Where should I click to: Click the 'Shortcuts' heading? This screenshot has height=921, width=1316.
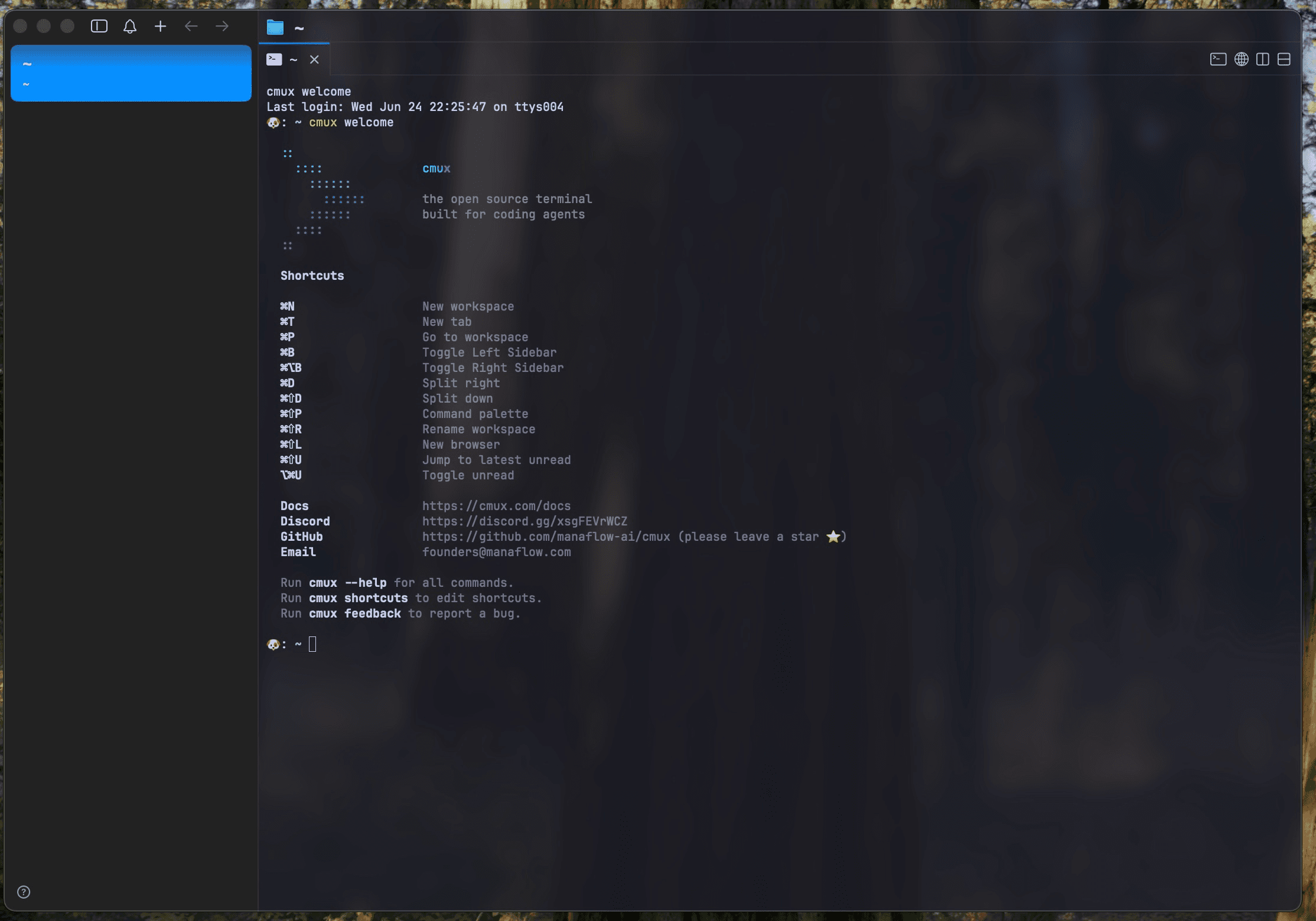point(312,276)
